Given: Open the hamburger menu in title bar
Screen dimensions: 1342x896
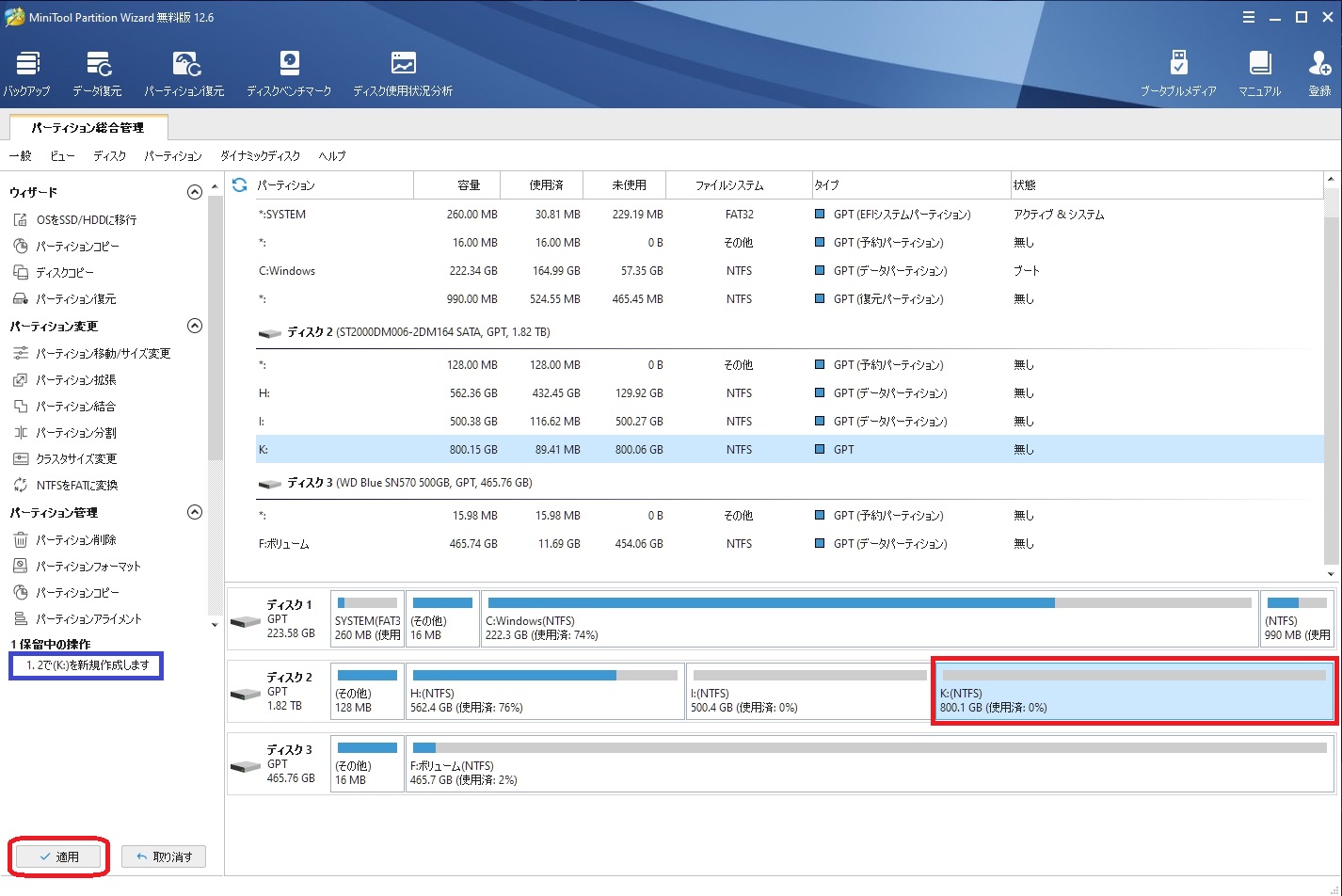Looking at the screenshot, I should pos(1249,17).
